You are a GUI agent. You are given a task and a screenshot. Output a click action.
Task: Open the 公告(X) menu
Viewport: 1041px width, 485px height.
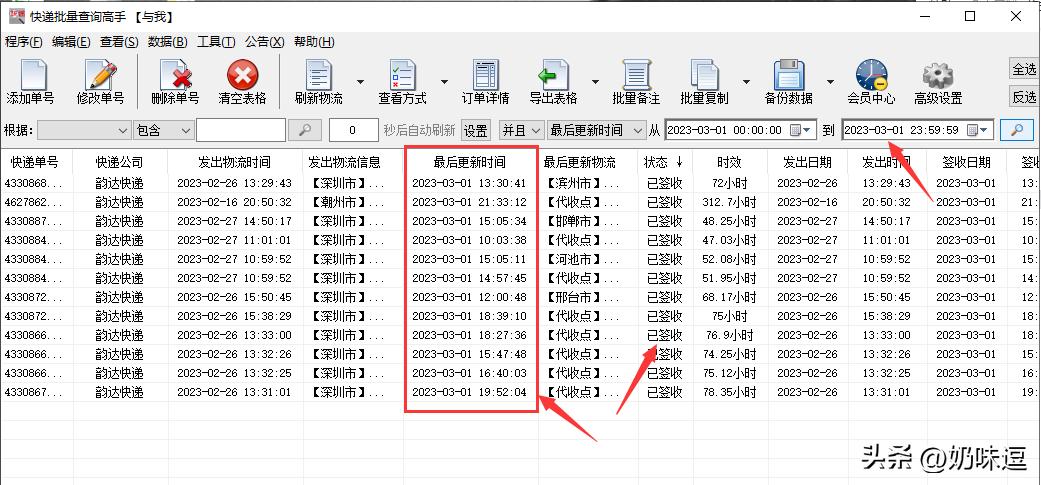pos(264,42)
